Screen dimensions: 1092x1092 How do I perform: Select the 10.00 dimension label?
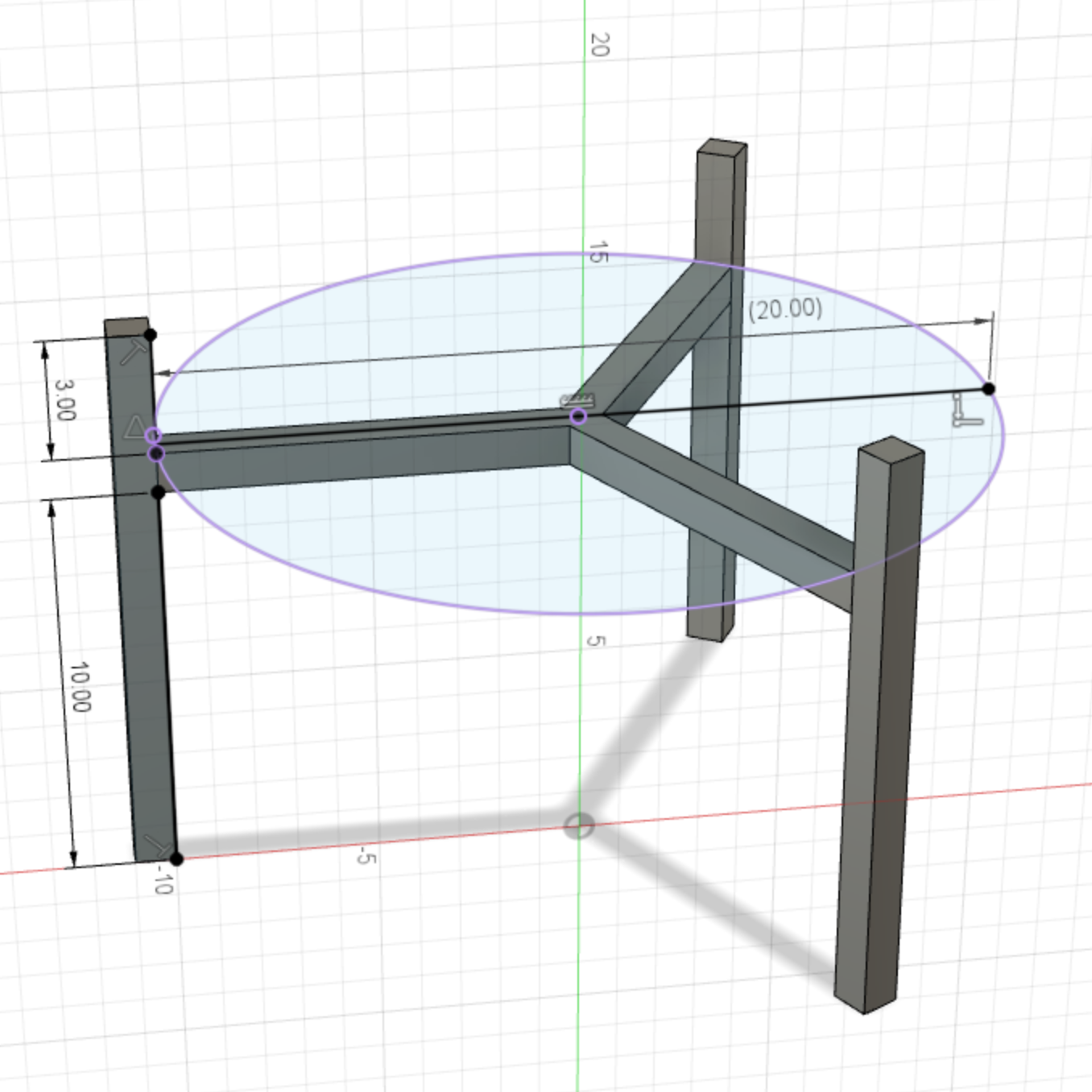pyautogui.click(x=79, y=687)
